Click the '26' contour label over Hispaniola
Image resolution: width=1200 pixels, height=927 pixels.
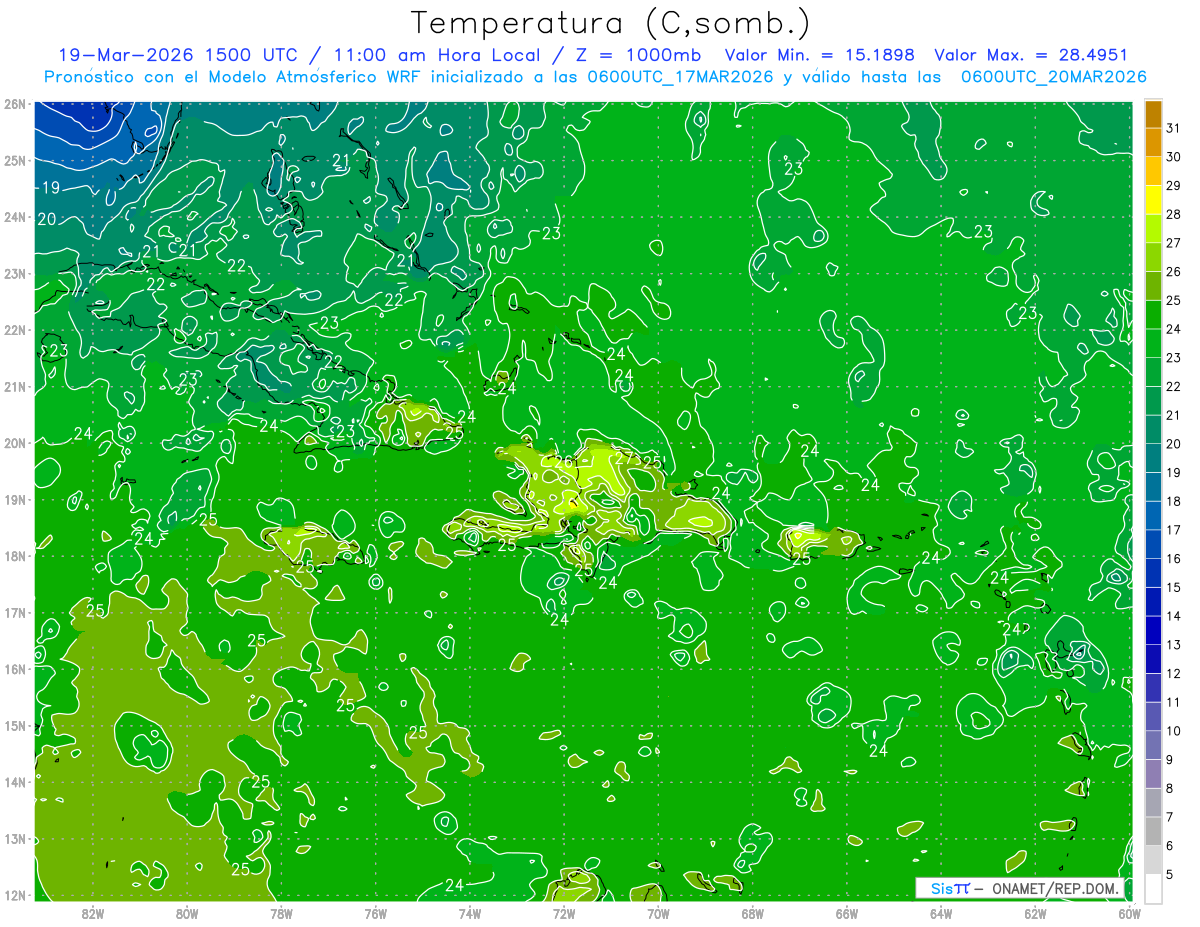pyautogui.click(x=564, y=463)
